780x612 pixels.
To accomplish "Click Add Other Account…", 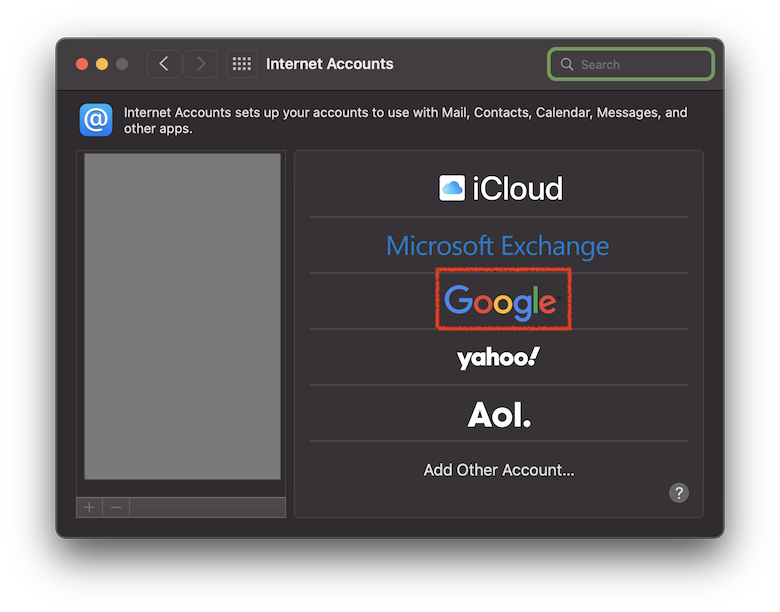I will point(499,470).
